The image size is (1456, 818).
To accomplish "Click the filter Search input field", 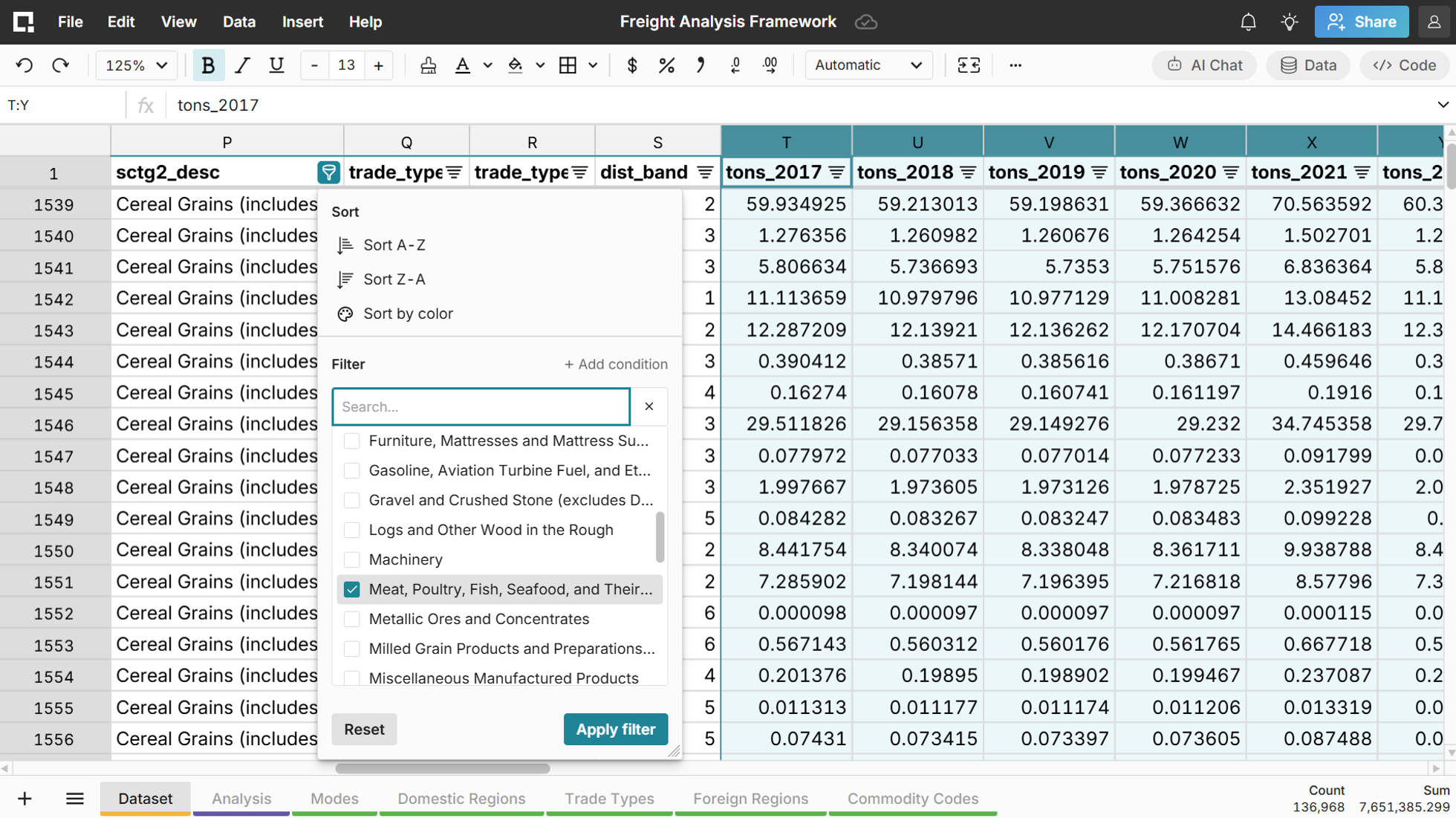I will click(481, 406).
